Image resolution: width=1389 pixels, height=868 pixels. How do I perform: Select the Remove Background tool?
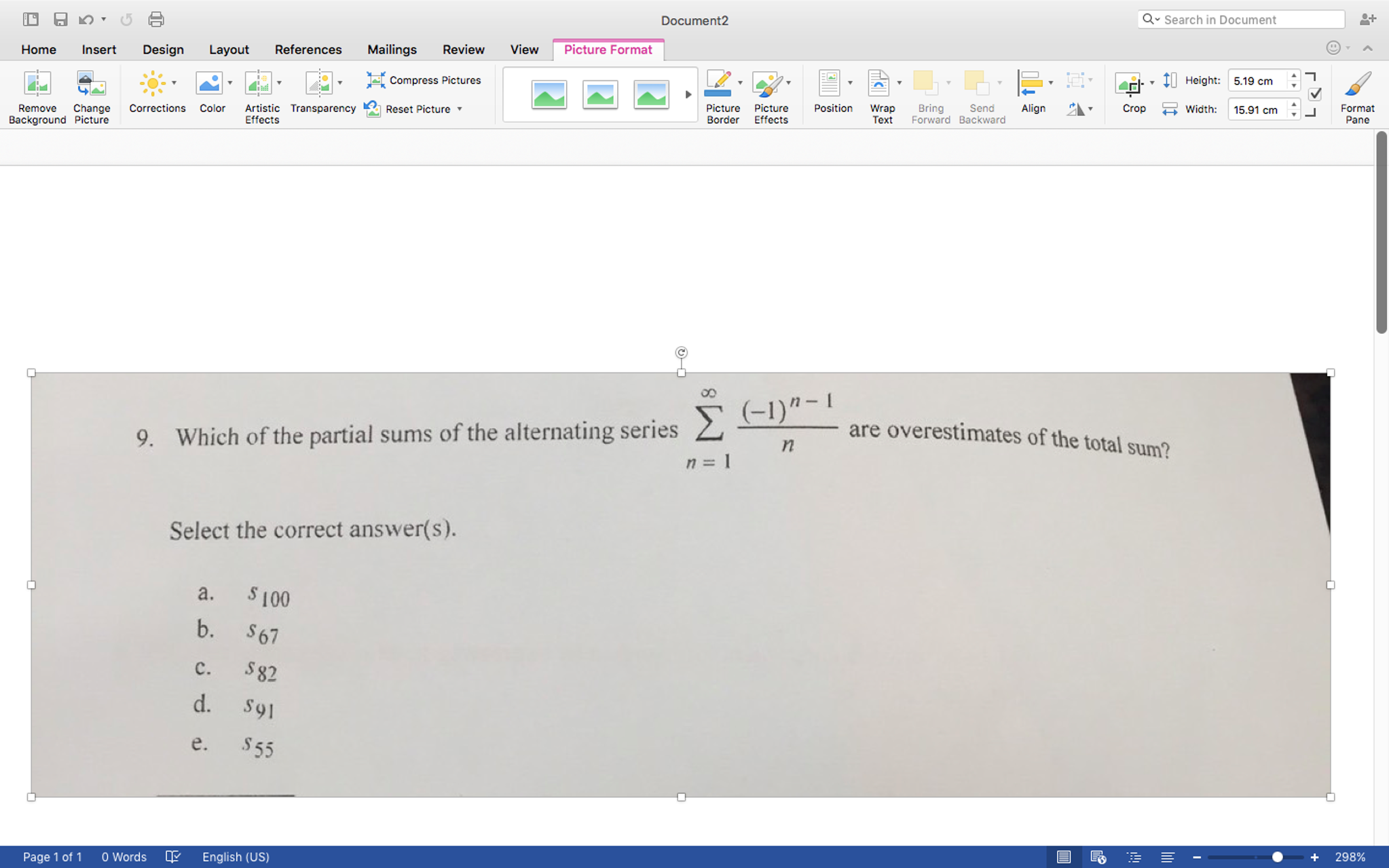pyautogui.click(x=37, y=95)
